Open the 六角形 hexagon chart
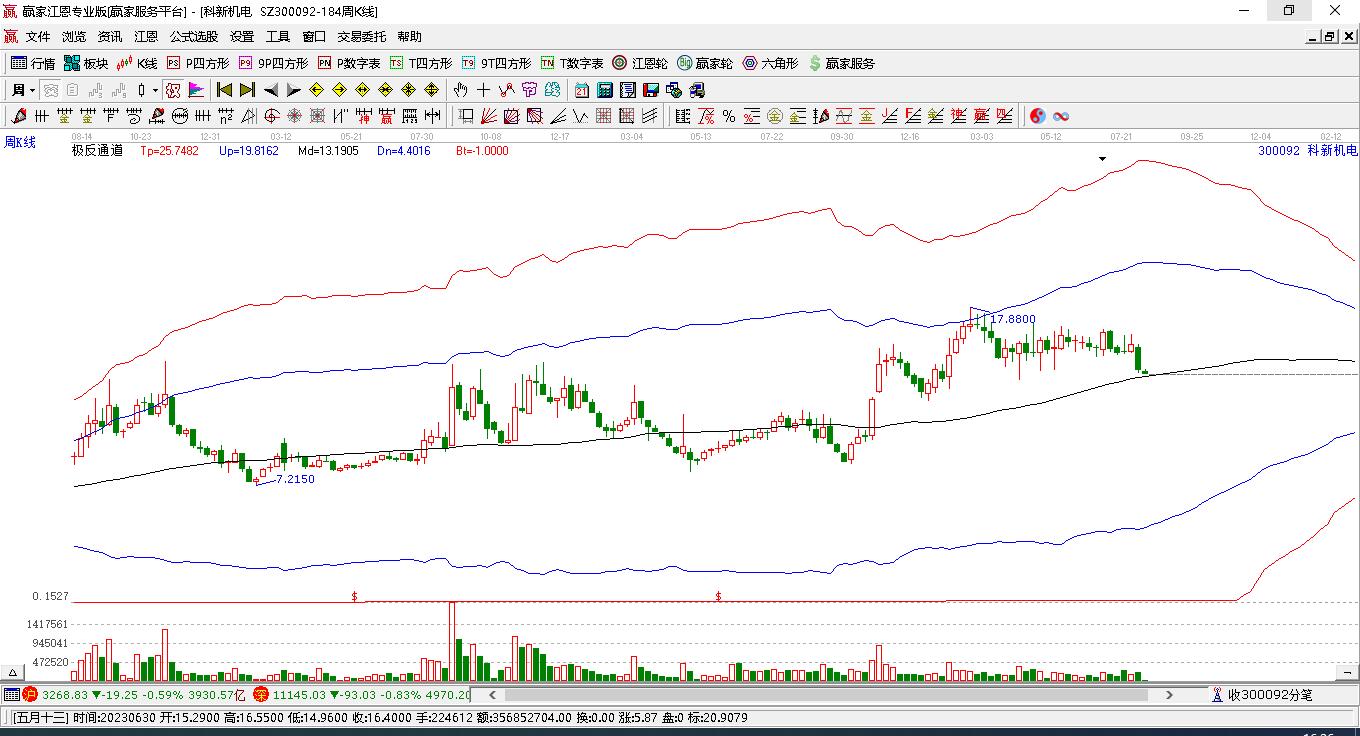 tap(770, 63)
